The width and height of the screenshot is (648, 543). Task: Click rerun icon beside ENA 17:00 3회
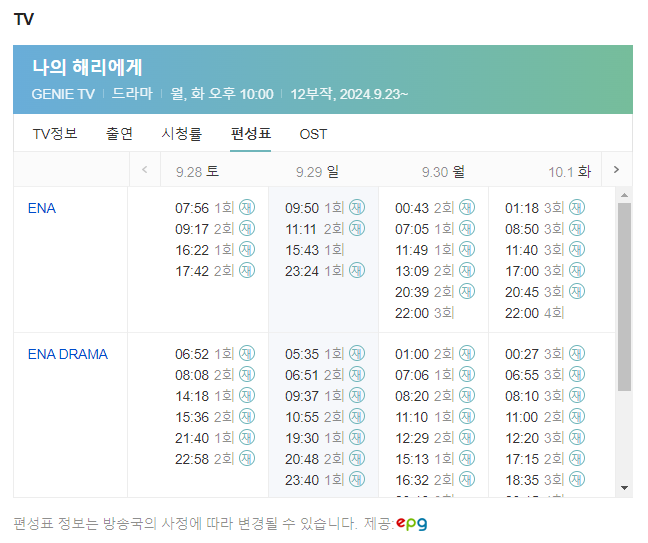[x=577, y=271]
